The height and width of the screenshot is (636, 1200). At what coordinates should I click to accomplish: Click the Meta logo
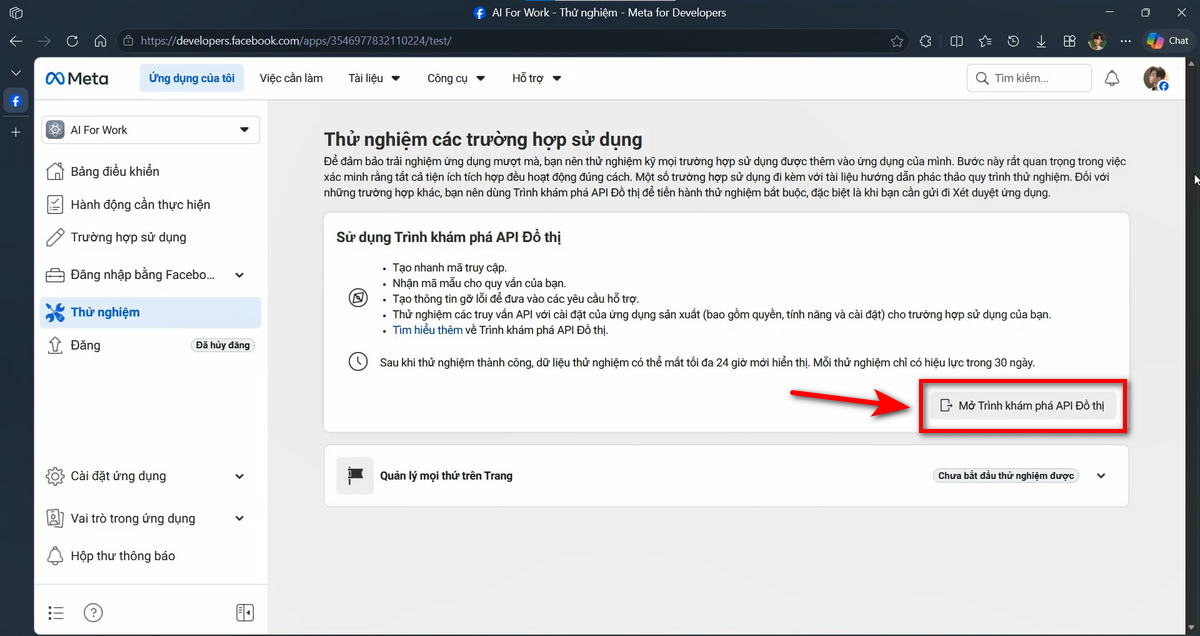click(76, 78)
